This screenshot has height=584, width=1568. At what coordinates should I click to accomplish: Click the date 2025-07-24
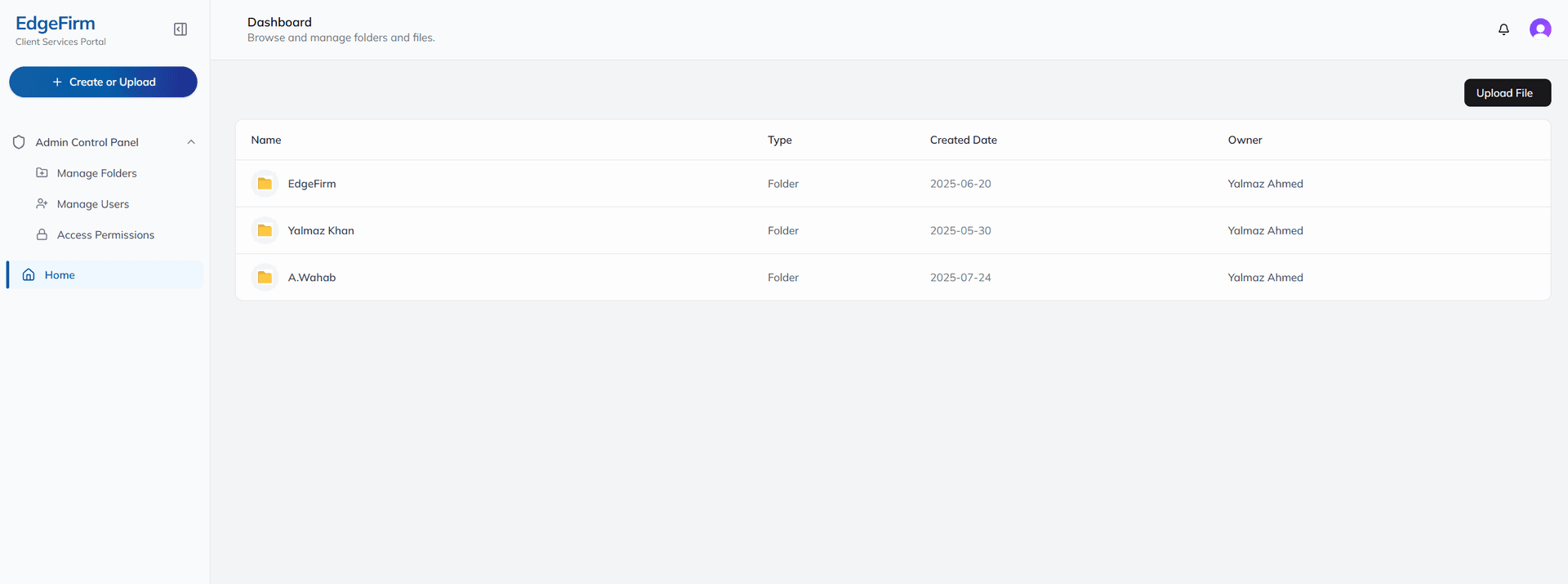click(960, 278)
